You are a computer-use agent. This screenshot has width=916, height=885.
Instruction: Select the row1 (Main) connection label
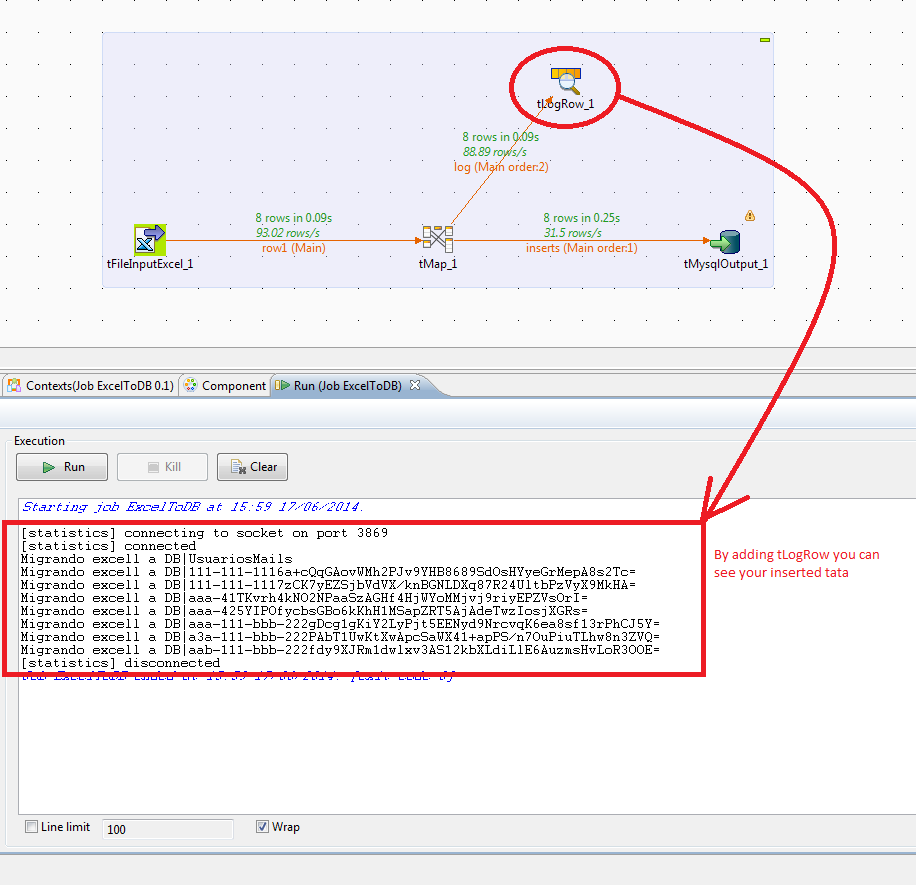click(x=293, y=248)
